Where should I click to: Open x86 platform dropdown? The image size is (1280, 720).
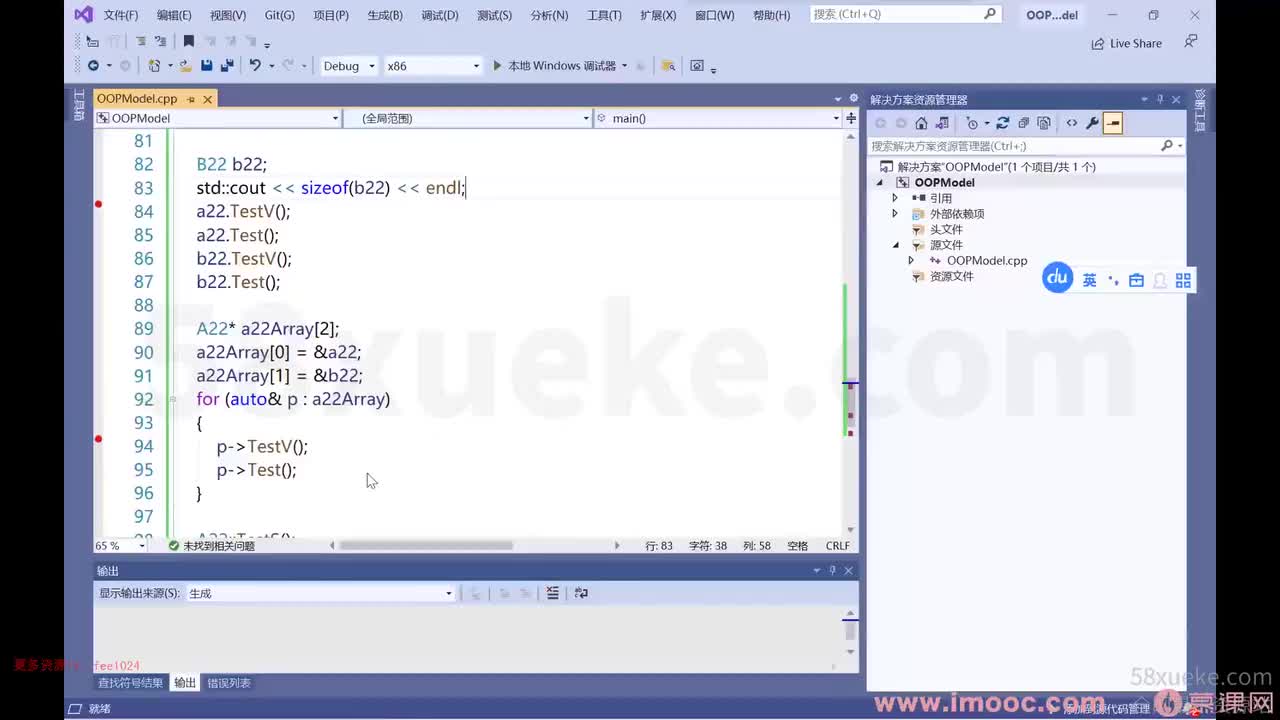click(433, 65)
